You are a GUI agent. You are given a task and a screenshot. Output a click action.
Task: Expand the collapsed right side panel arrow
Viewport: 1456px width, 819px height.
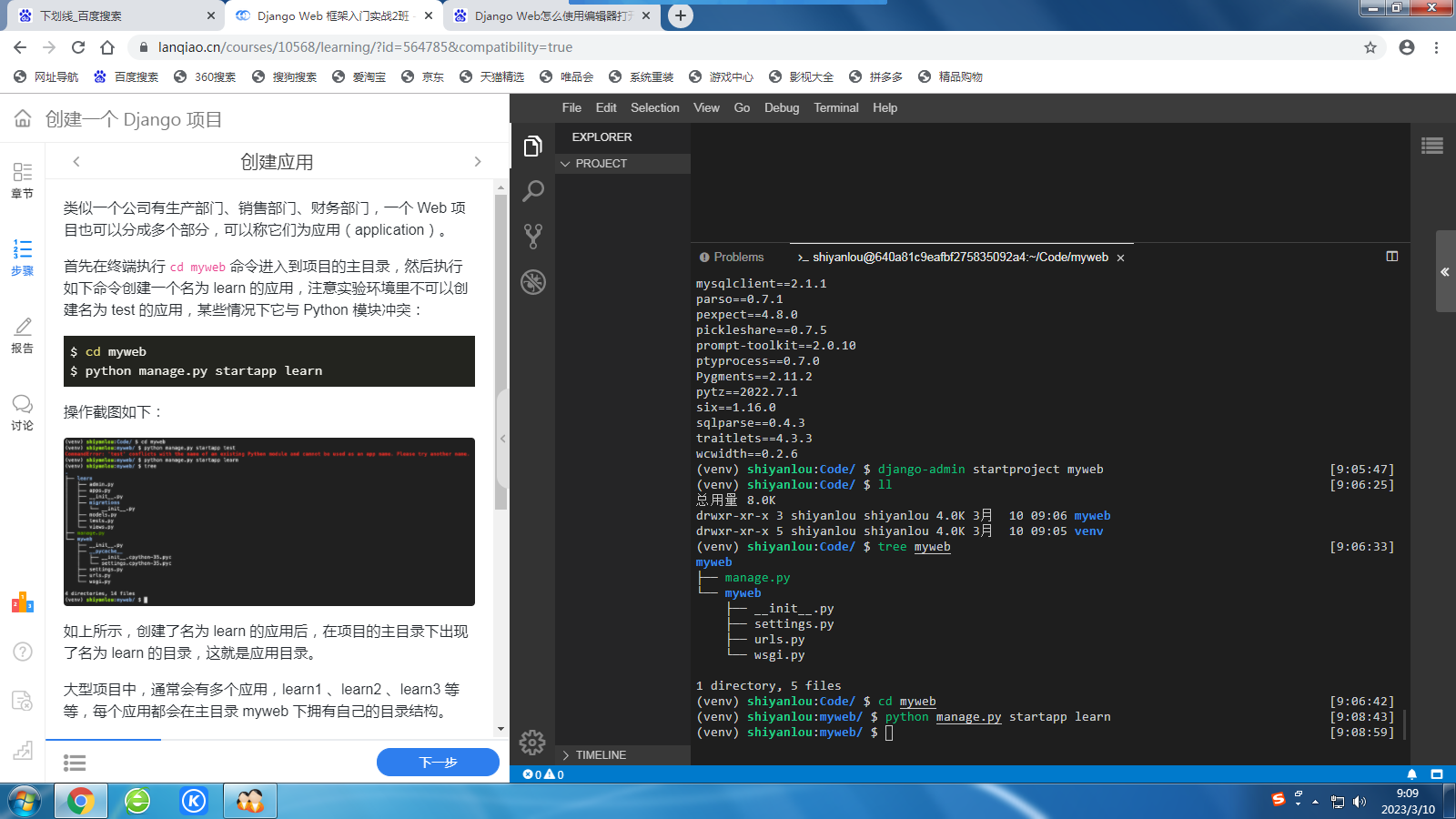[1444, 272]
